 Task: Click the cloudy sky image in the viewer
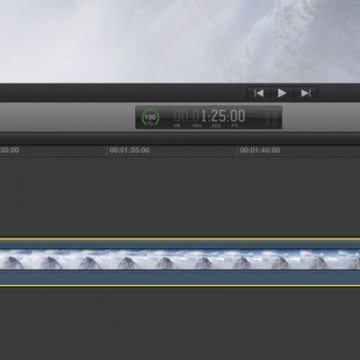[180, 41]
